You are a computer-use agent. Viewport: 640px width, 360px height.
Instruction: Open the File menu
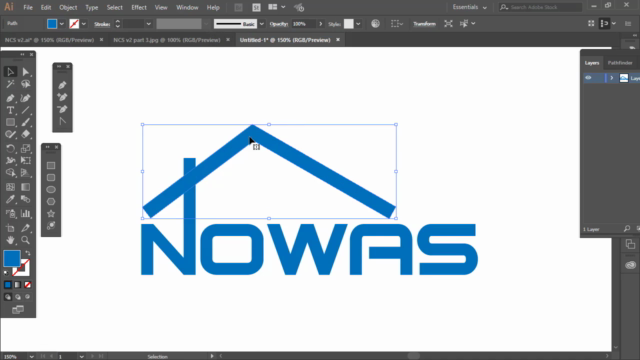coord(28,7)
